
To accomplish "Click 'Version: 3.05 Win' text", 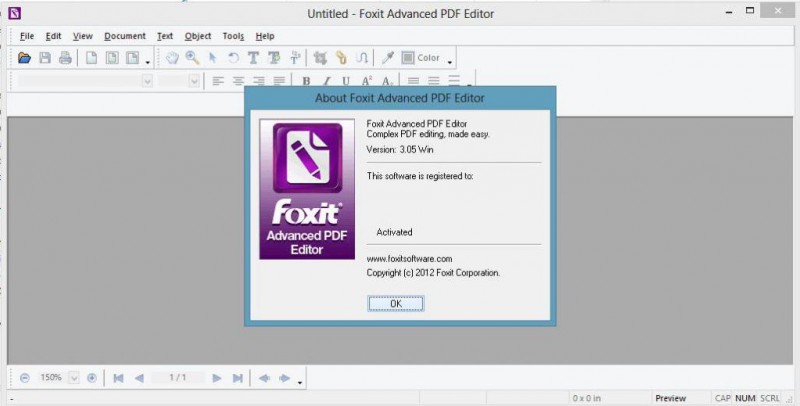I will tap(400, 149).
